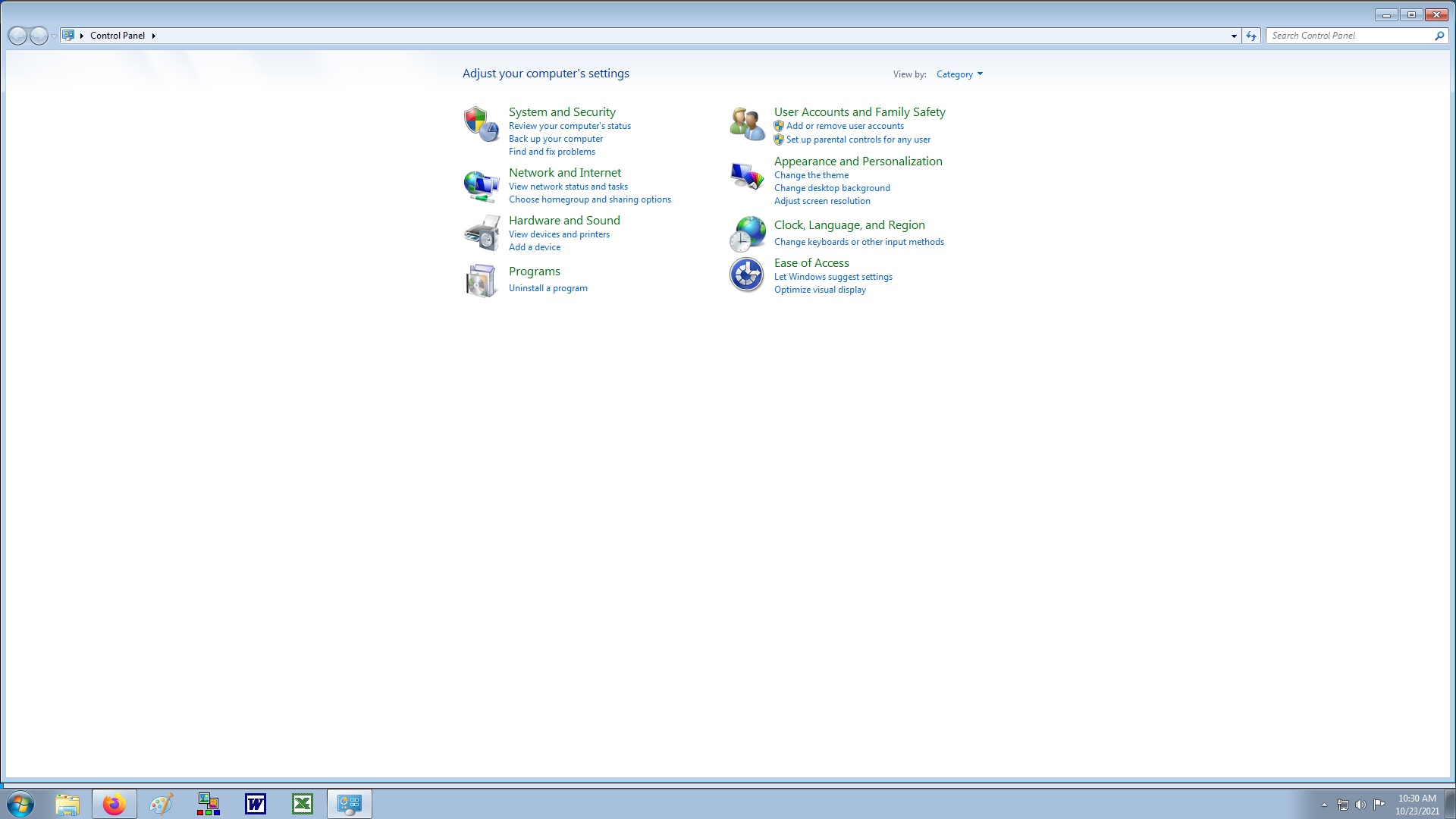Click Choose homegroup and sharing options
This screenshot has height=819, width=1456.
(590, 199)
